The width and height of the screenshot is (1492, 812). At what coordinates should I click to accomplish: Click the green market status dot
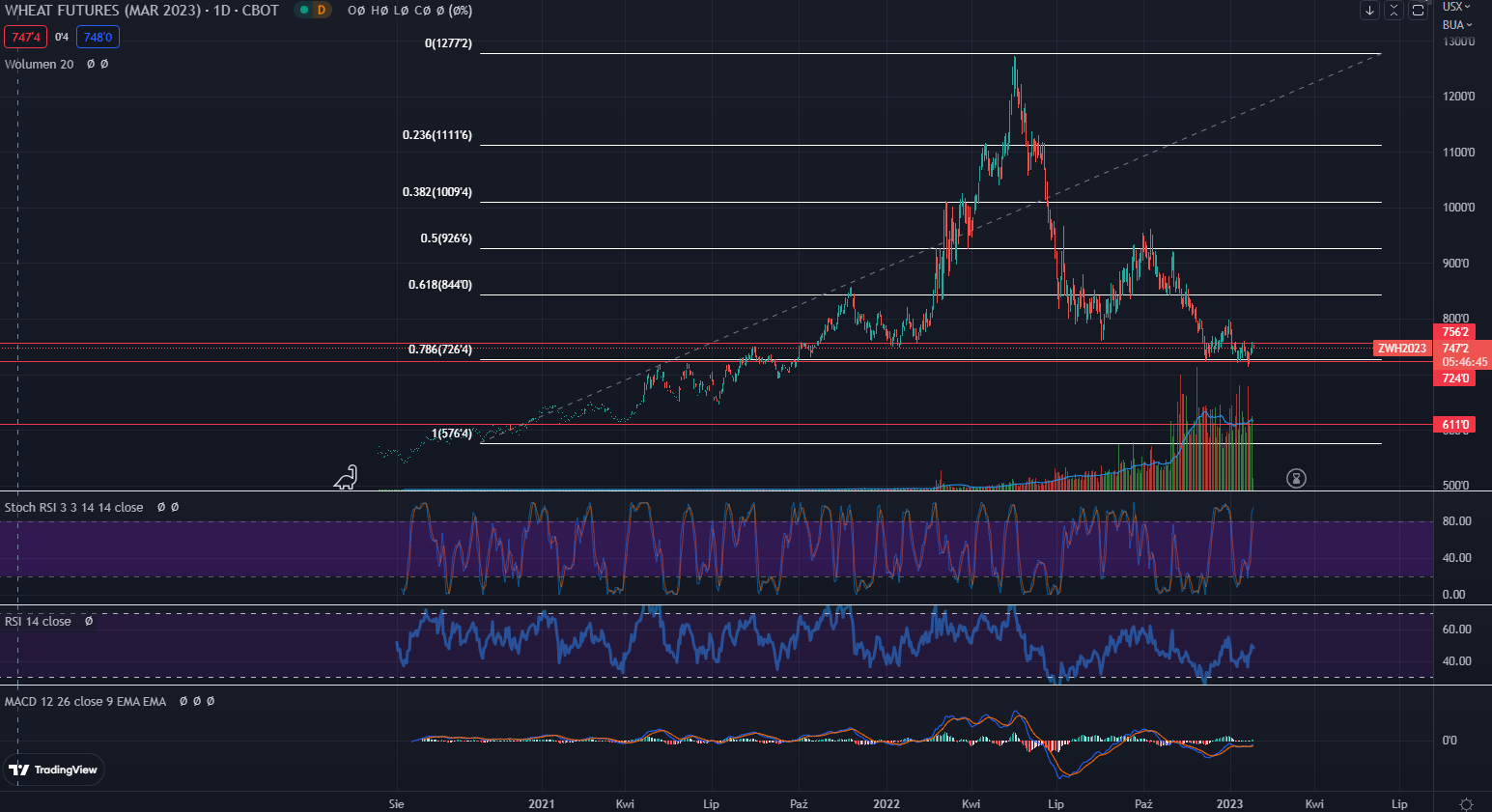pos(303,11)
